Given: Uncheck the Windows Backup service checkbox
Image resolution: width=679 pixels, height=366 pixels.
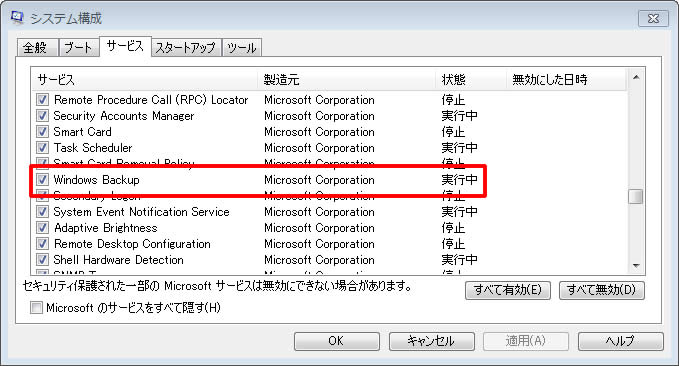Looking at the screenshot, I should pos(42,179).
